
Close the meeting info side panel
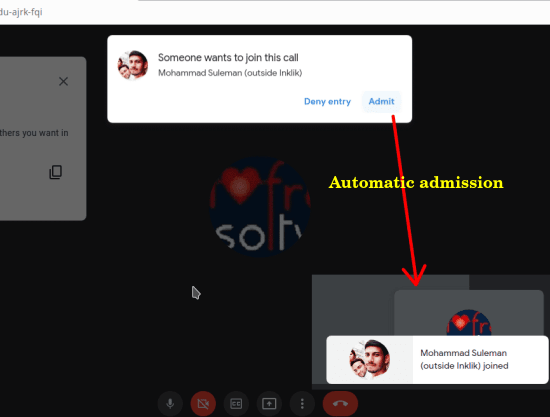tap(63, 81)
